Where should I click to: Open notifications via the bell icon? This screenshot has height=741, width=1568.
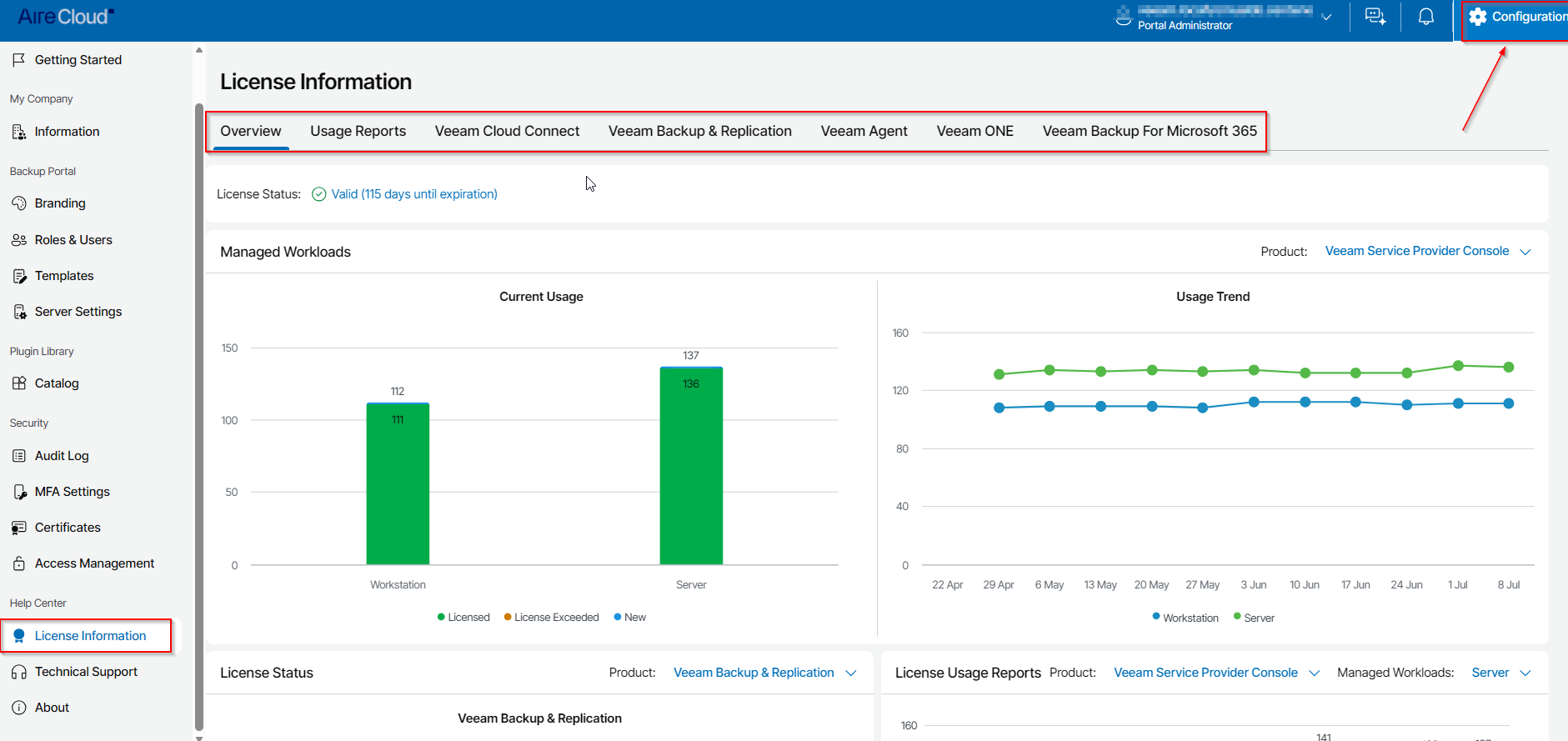pos(1426,17)
